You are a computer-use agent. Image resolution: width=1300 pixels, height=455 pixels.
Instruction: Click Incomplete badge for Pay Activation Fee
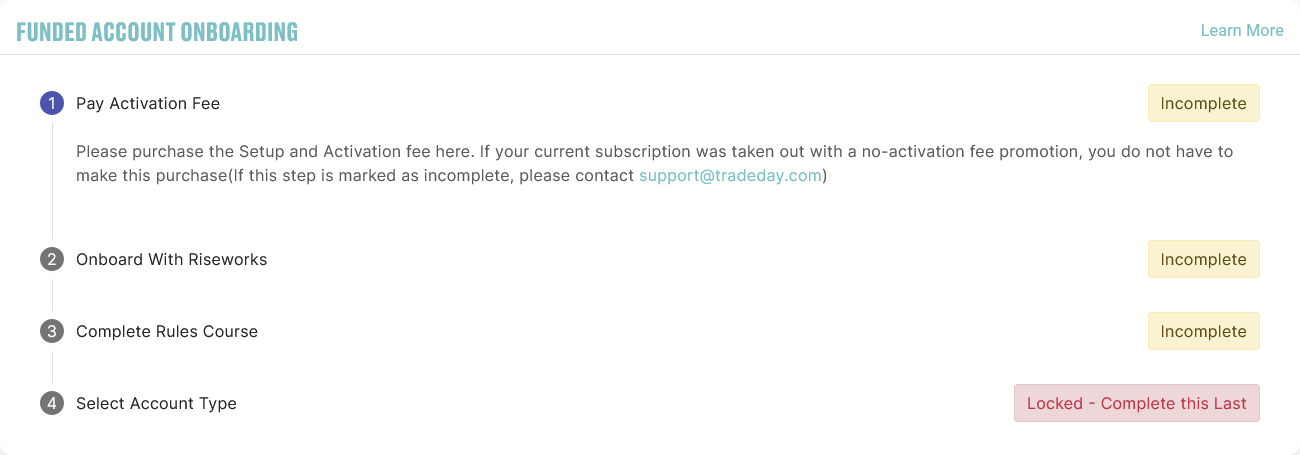click(1203, 103)
